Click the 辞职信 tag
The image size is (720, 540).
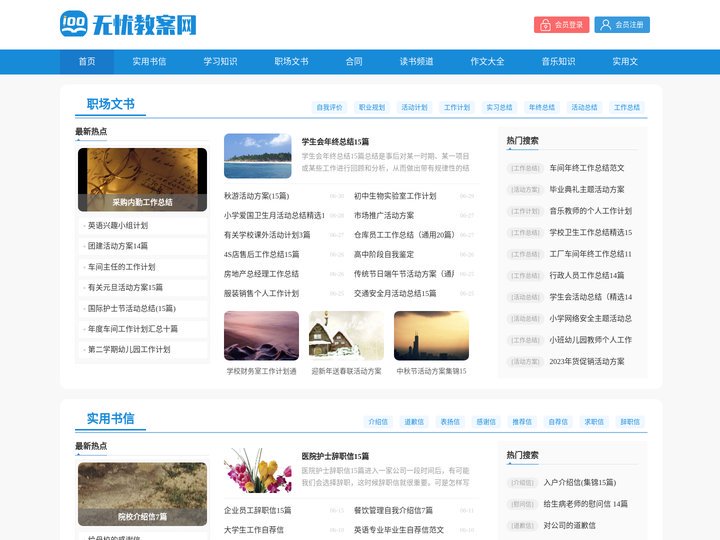point(630,422)
